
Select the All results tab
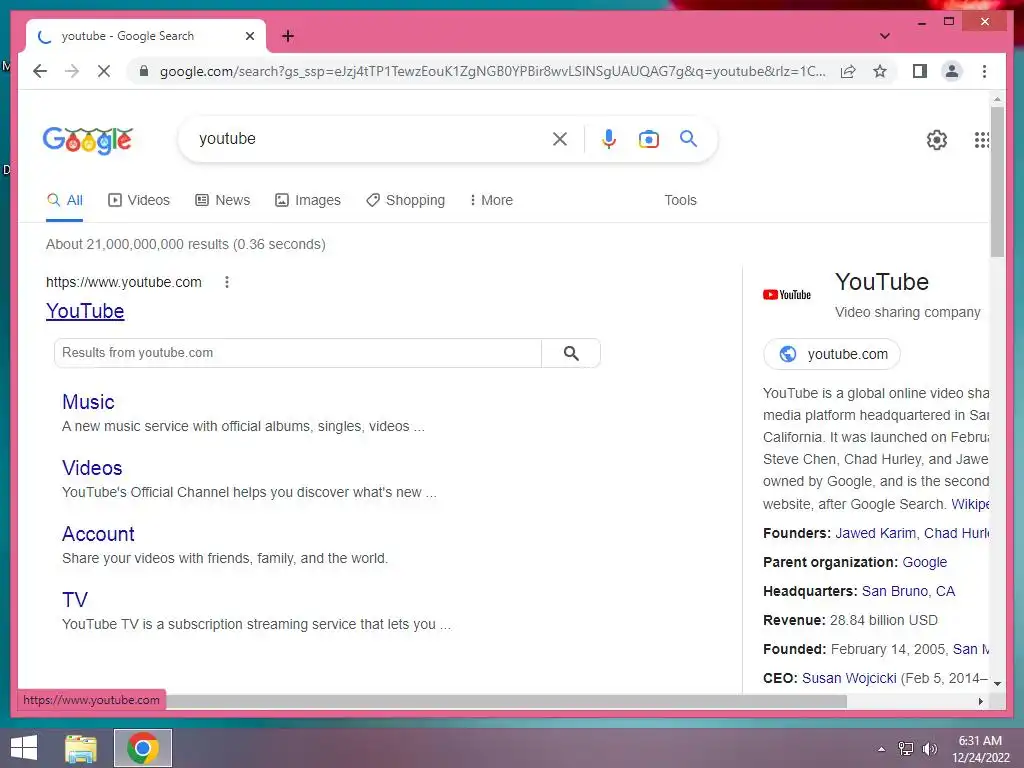65,200
